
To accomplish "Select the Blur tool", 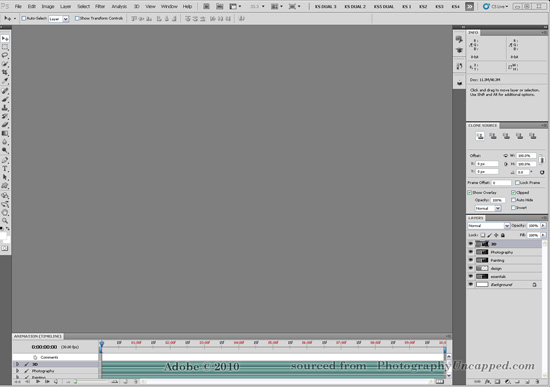I will pos(5,142).
